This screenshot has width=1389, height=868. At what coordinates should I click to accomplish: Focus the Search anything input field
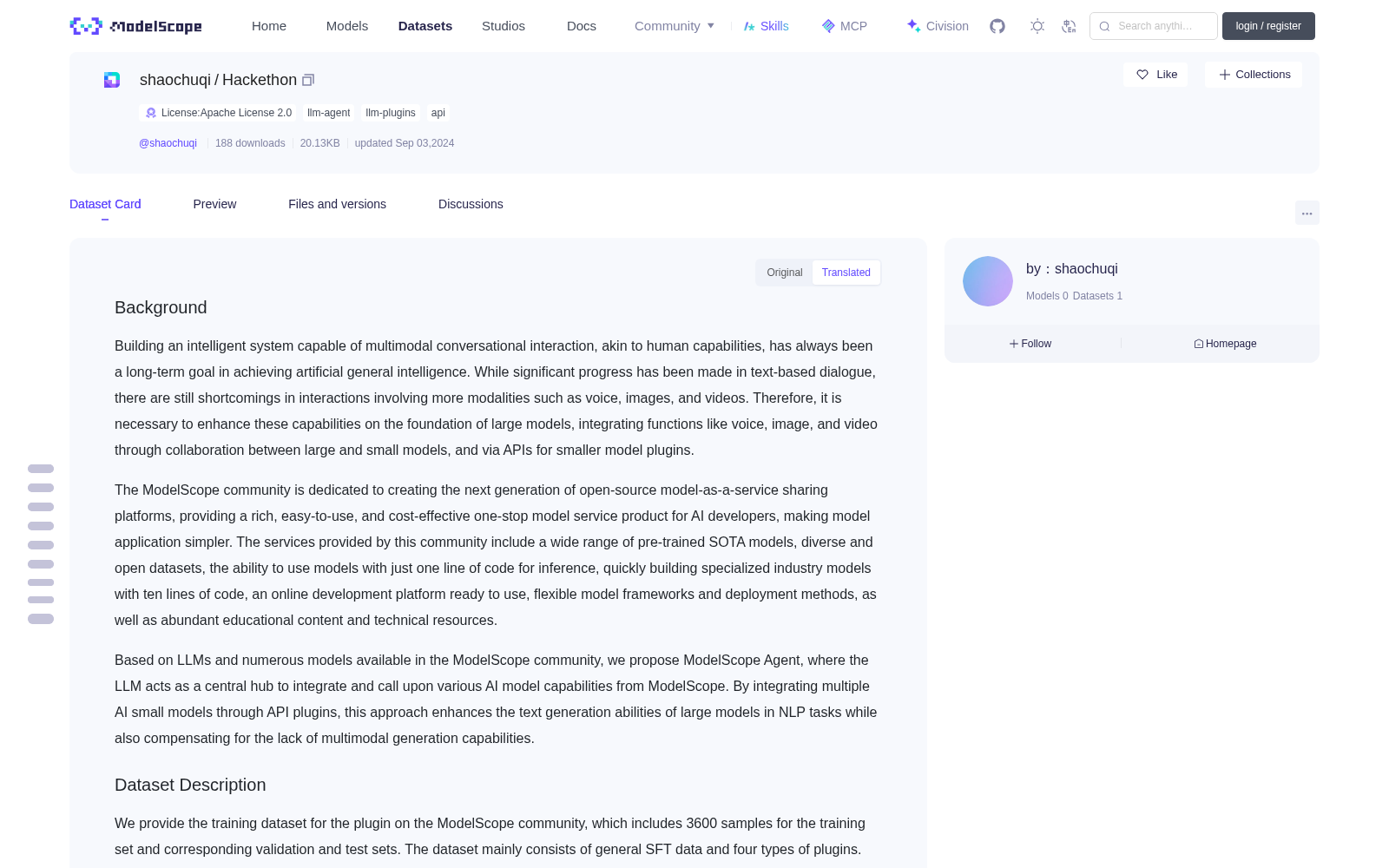(x=1154, y=26)
